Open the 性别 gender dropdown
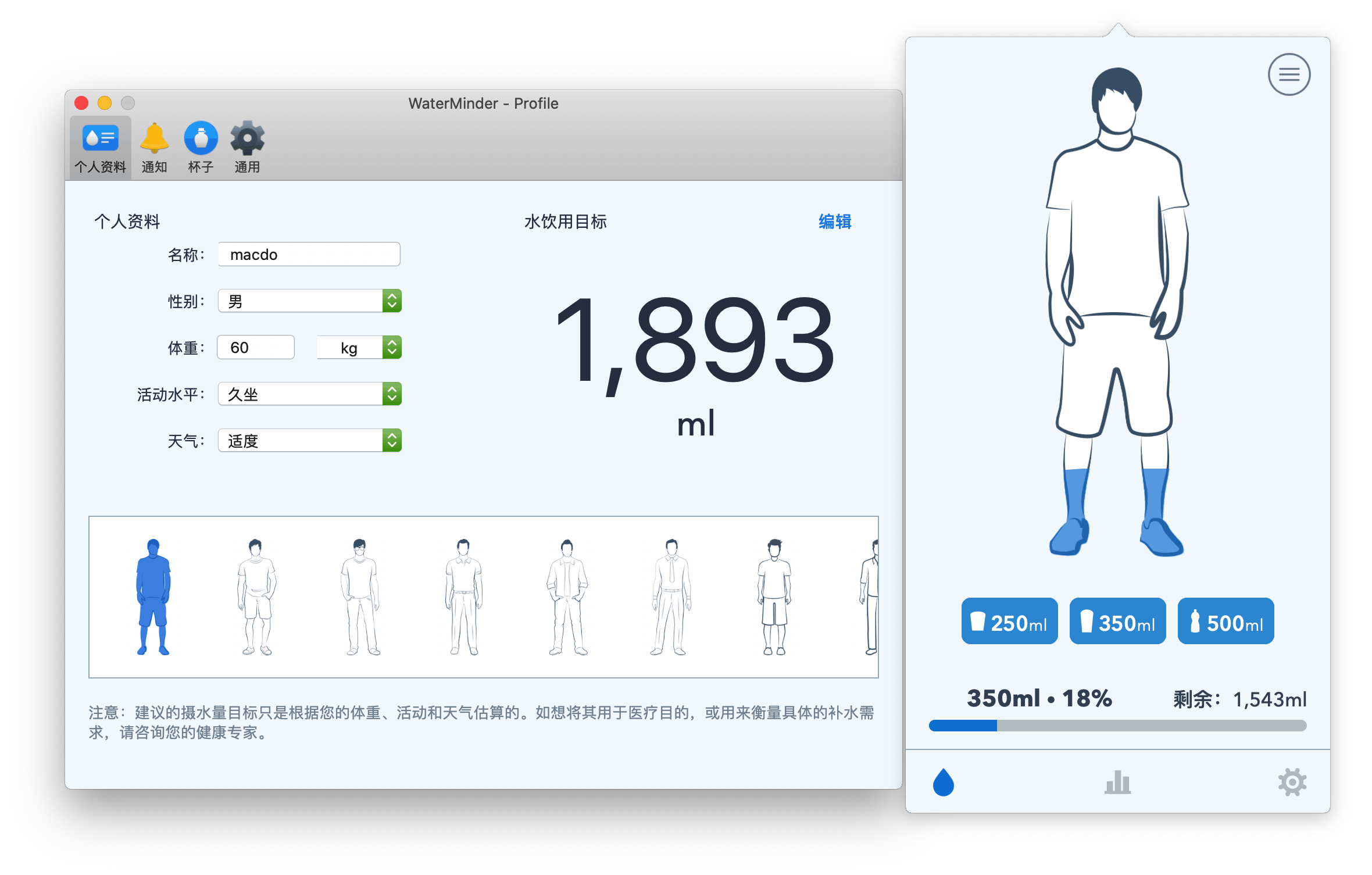The width and height of the screenshot is (1372, 875). [310, 301]
